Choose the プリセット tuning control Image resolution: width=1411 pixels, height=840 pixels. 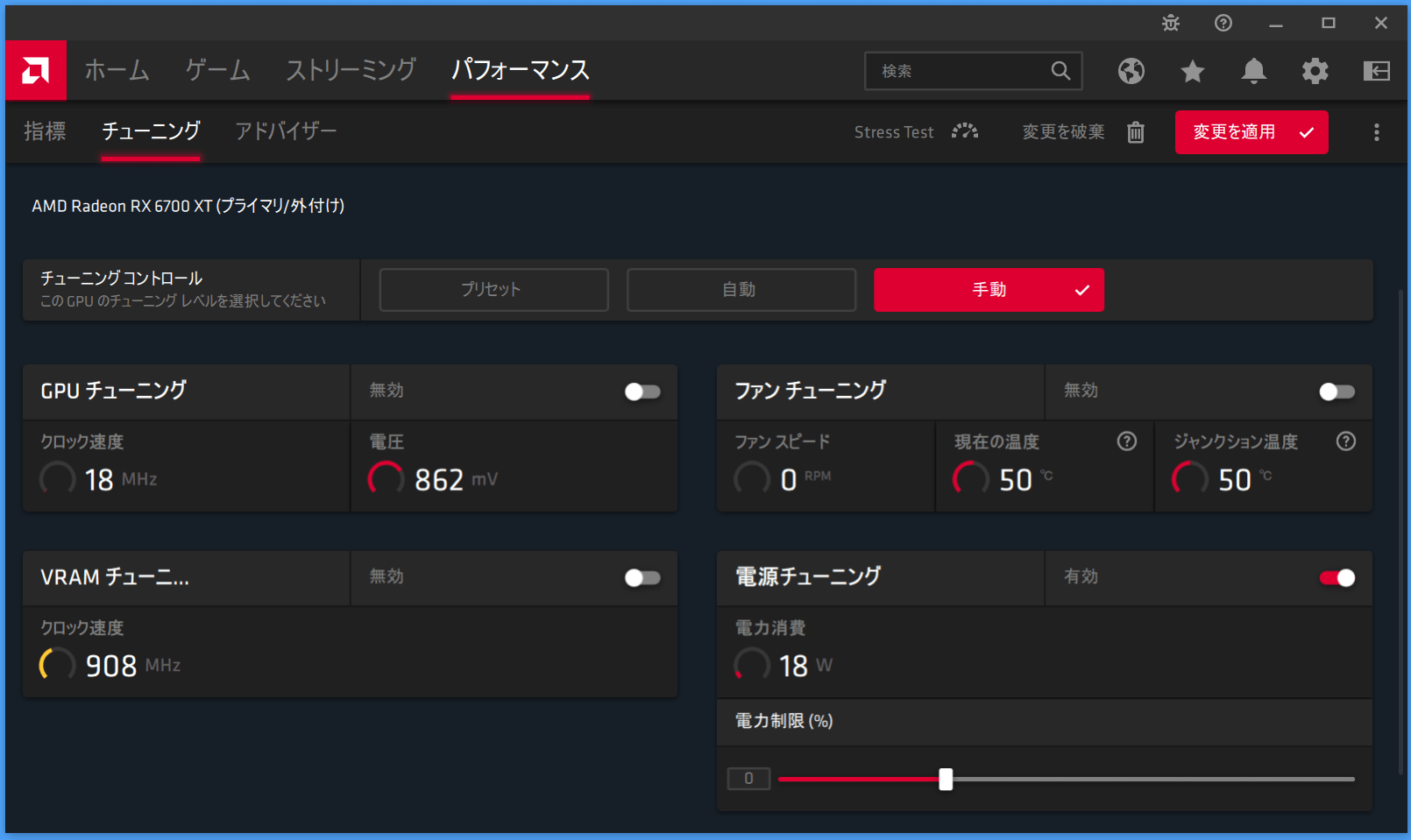pyautogui.click(x=493, y=290)
